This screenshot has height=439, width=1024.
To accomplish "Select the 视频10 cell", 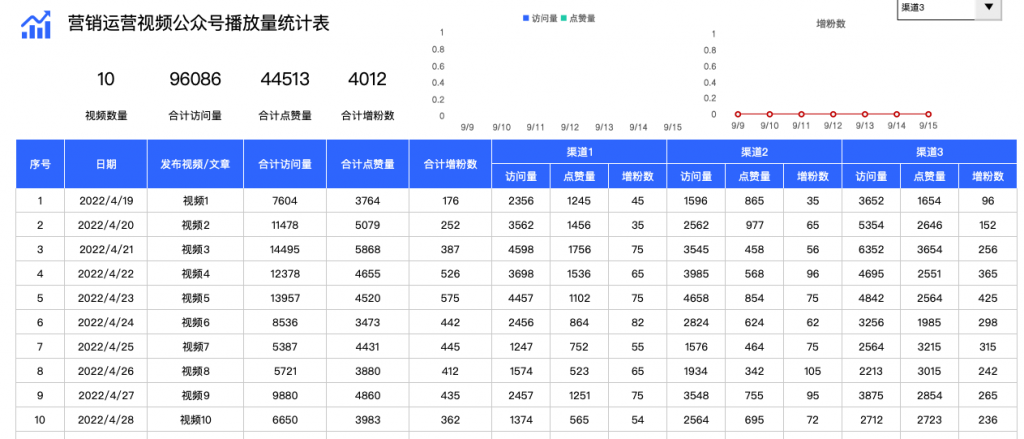I will coord(195,419).
